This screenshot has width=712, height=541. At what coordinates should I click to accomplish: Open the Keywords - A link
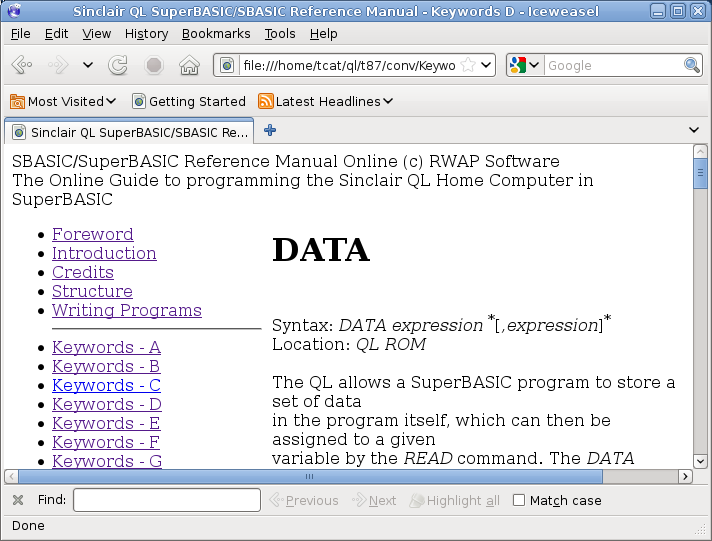pyautogui.click(x=106, y=347)
